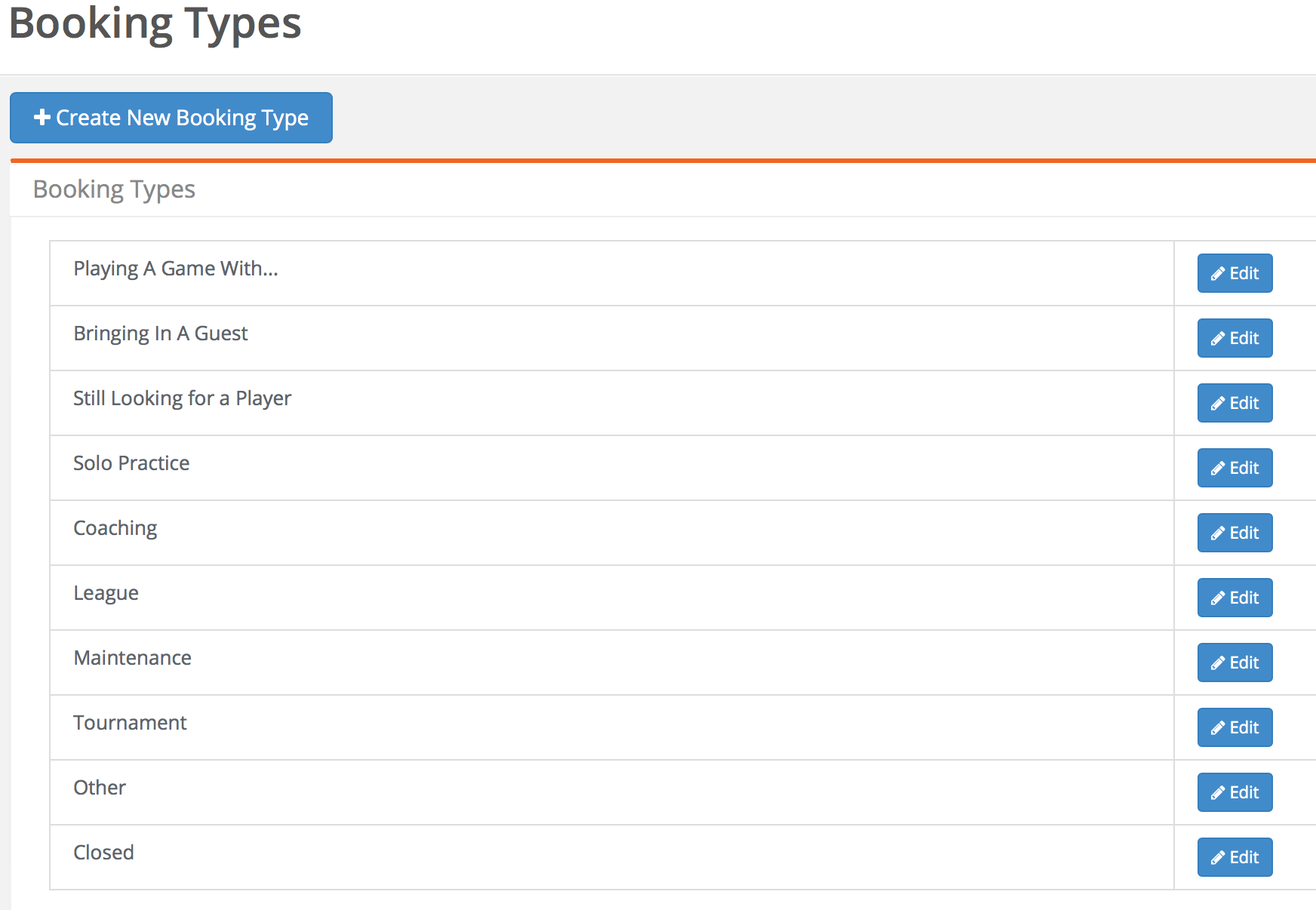Edit the Other booking type
The width and height of the screenshot is (1316, 910).
[x=1235, y=792]
